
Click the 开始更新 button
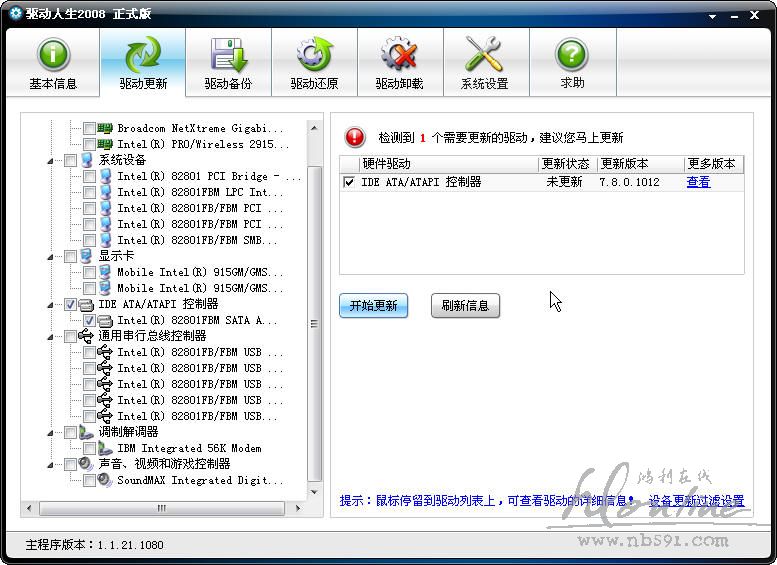pos(374,305)
